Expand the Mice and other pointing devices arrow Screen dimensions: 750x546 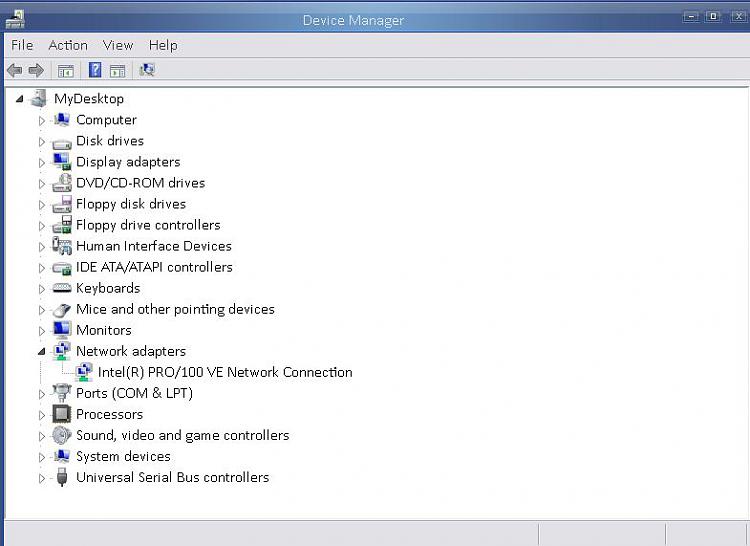[42, 310]
